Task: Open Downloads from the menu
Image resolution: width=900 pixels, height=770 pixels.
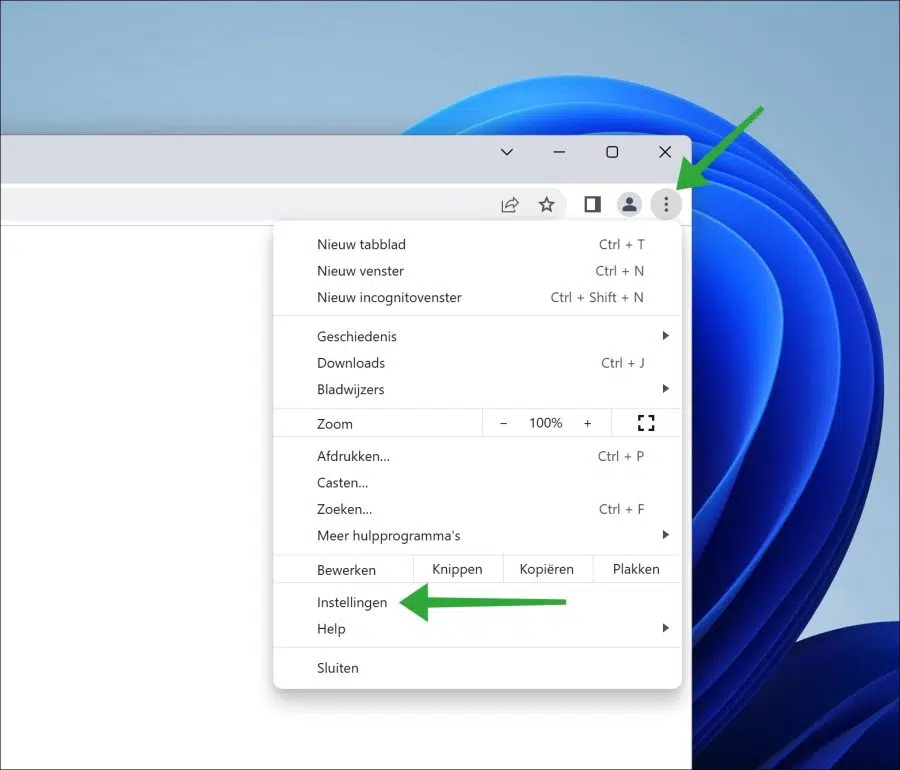Action: coord(477,363)
